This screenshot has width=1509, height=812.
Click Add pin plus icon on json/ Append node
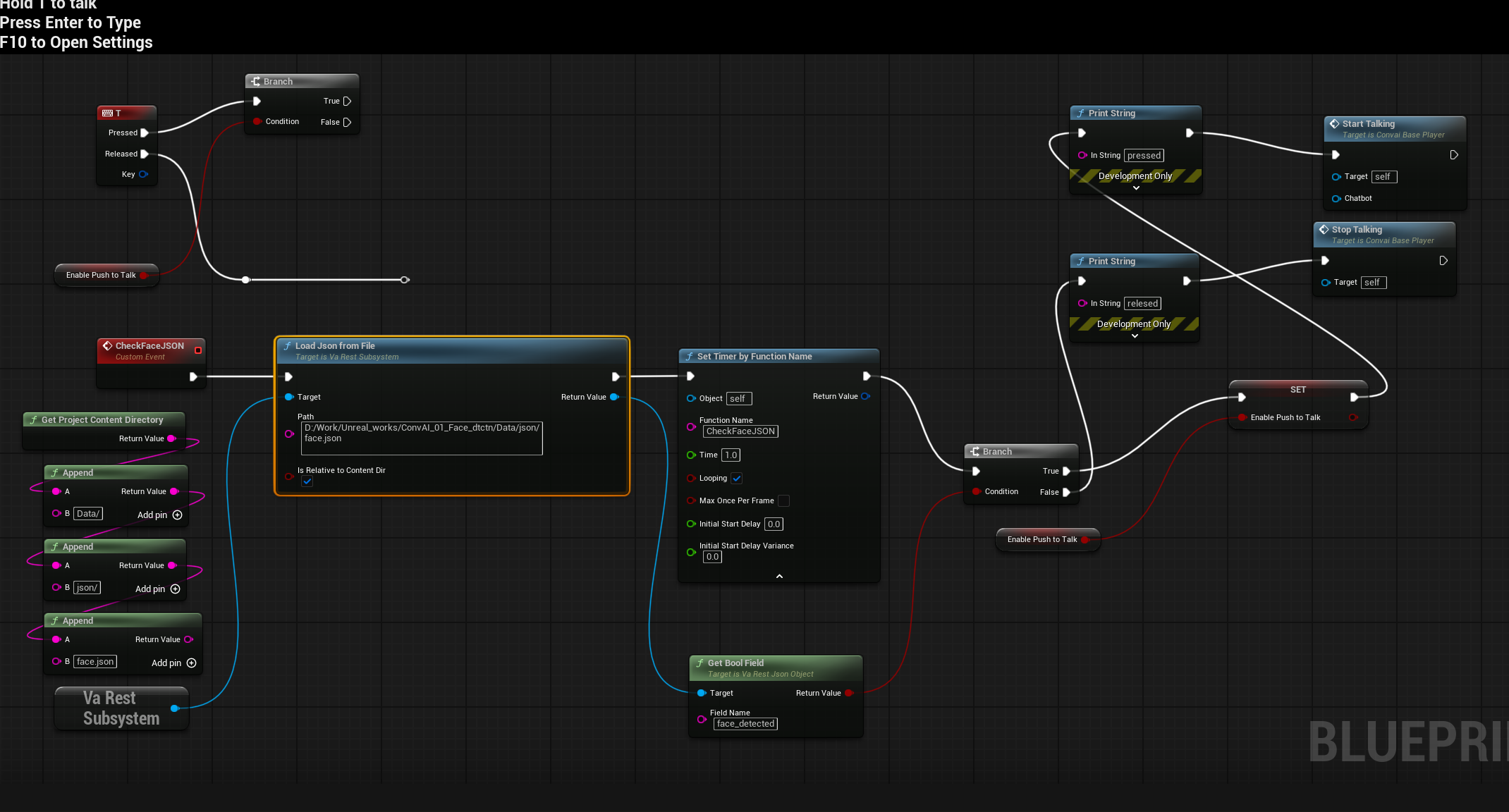click(175, 589)
